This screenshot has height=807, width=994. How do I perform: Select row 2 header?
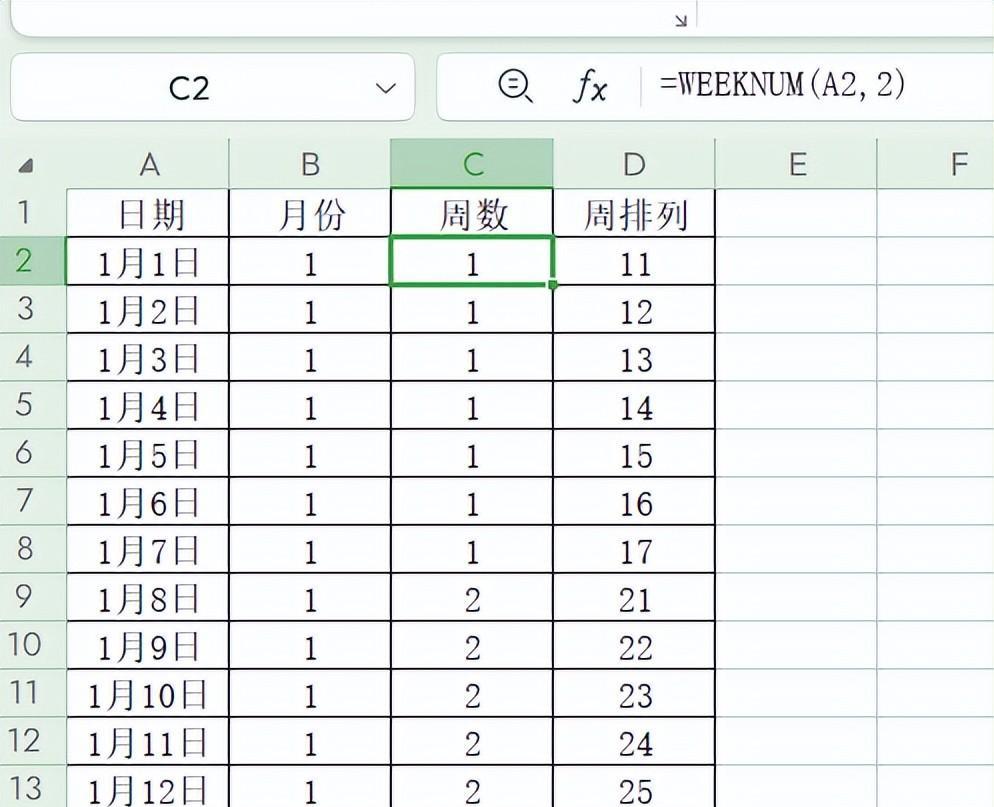point(33,261)
